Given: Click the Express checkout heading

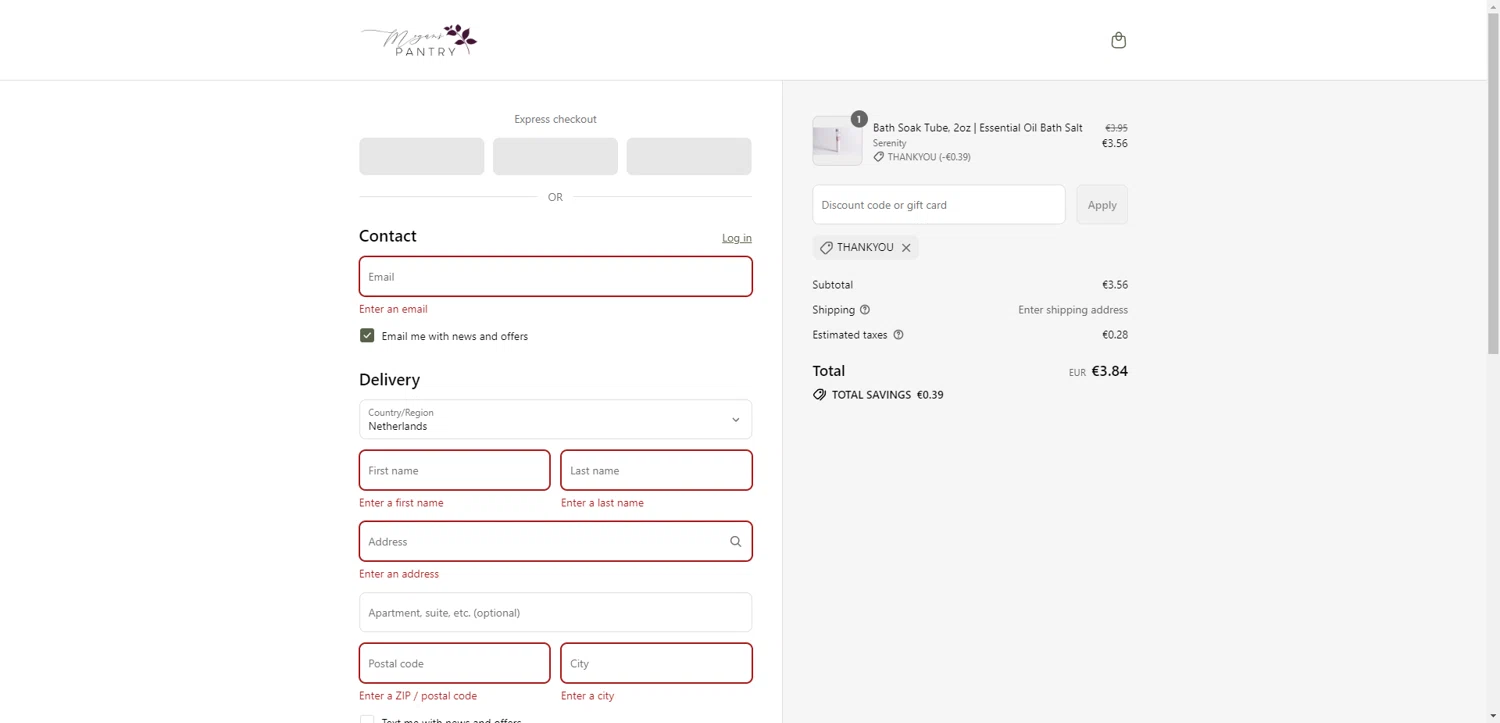Looking at the screenshot, I should tap(555, 119).
